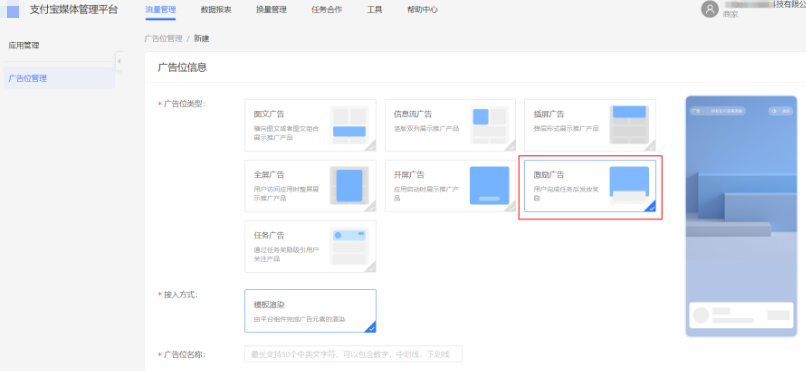
Task: Select the 激励广告 ad type card
Action: point(590,186)
